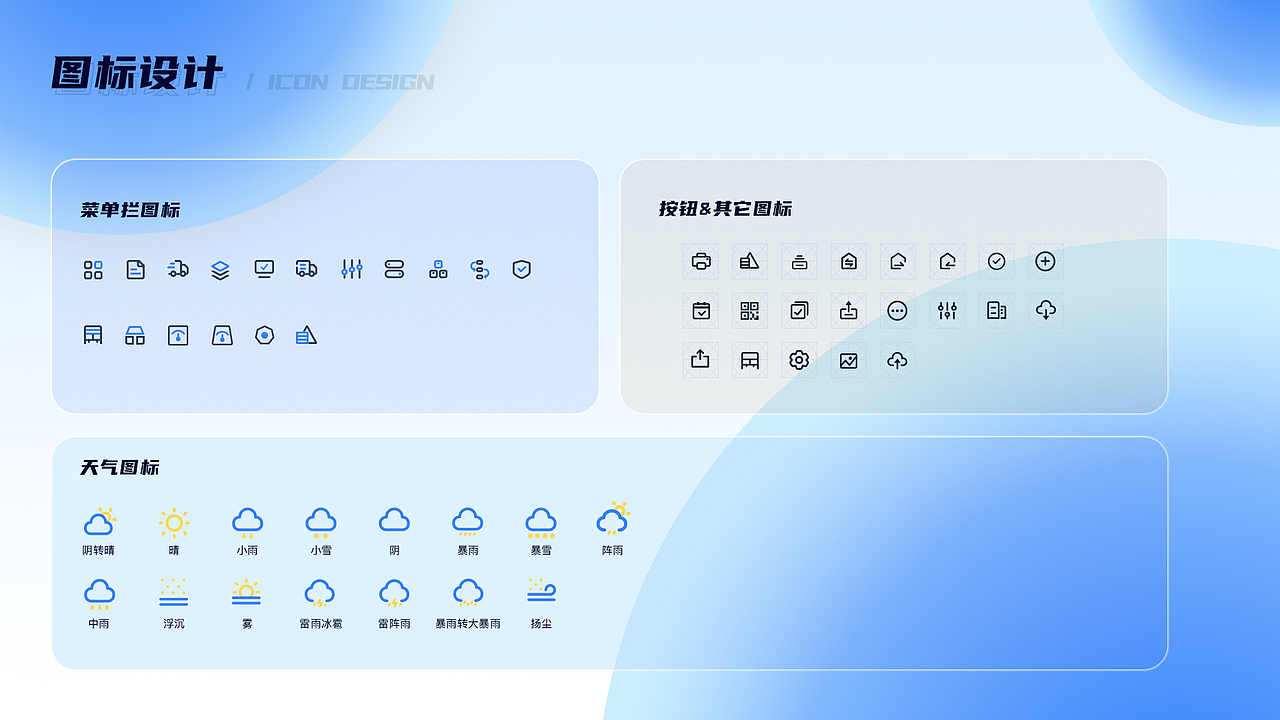Click the shield with checkmark icon

[521, 269]
